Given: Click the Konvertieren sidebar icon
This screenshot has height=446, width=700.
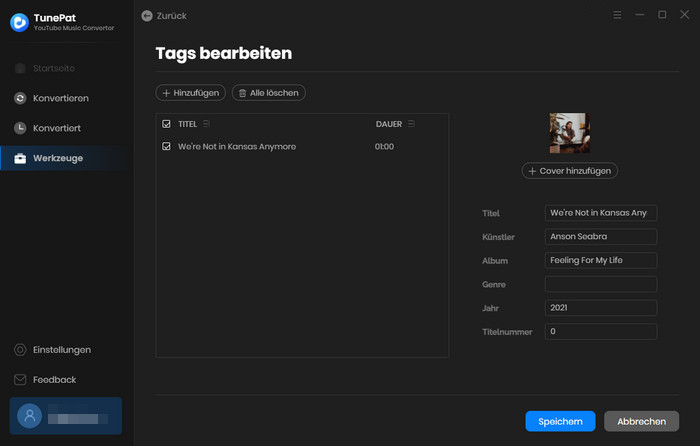Looking at the screenshot, I should point(20,98).
